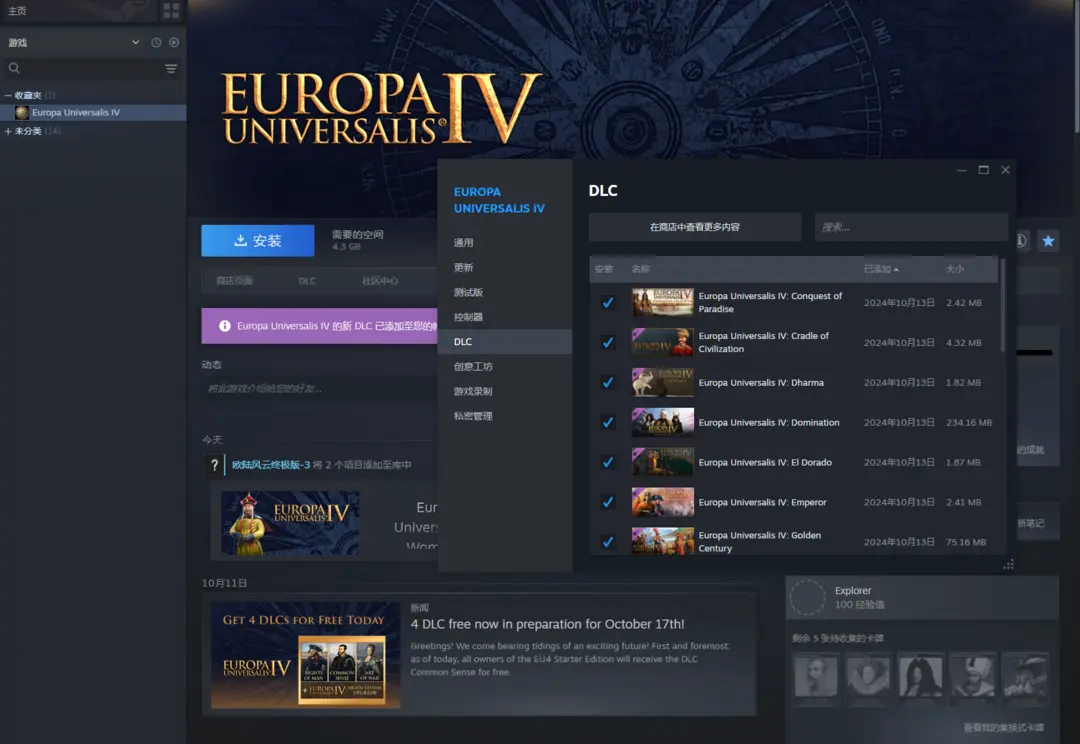Click Cradle of Civilization DLC thumbnail
Screen dimensions: 1080x744
[663, 342]
